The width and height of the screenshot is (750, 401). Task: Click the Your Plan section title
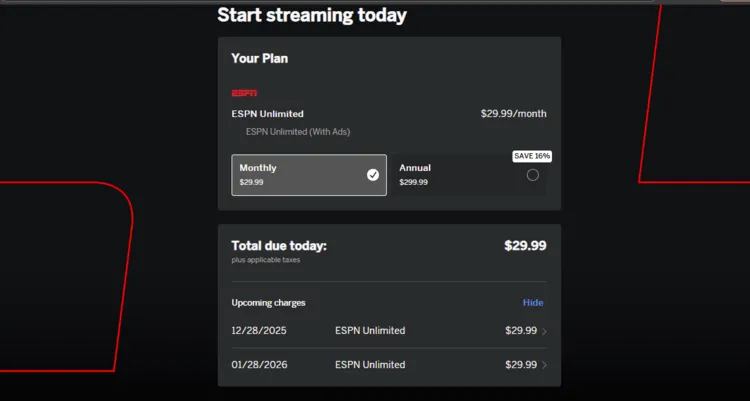[x=260, y=58]
